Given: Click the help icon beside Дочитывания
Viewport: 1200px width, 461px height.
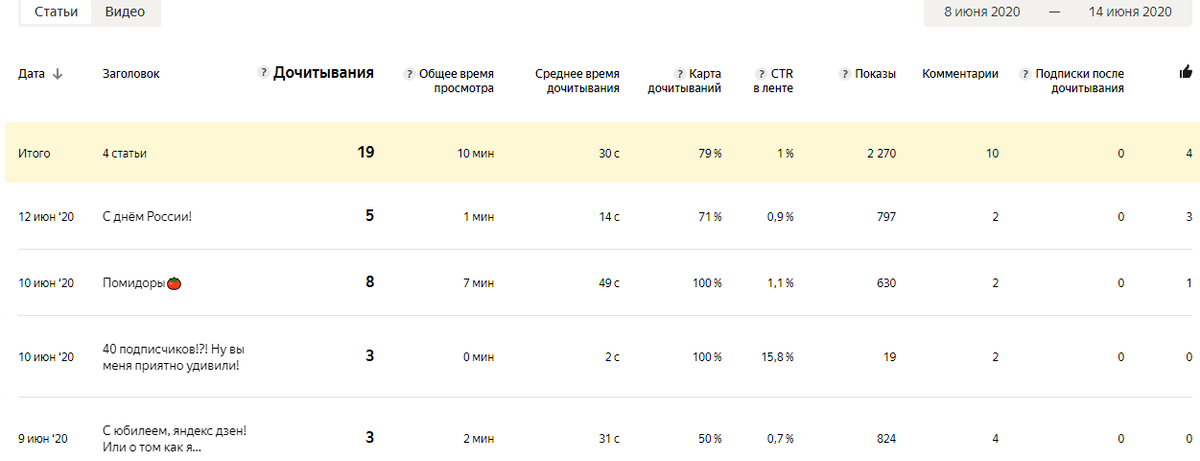Looking at the screenshot, I should coord(263,73).
